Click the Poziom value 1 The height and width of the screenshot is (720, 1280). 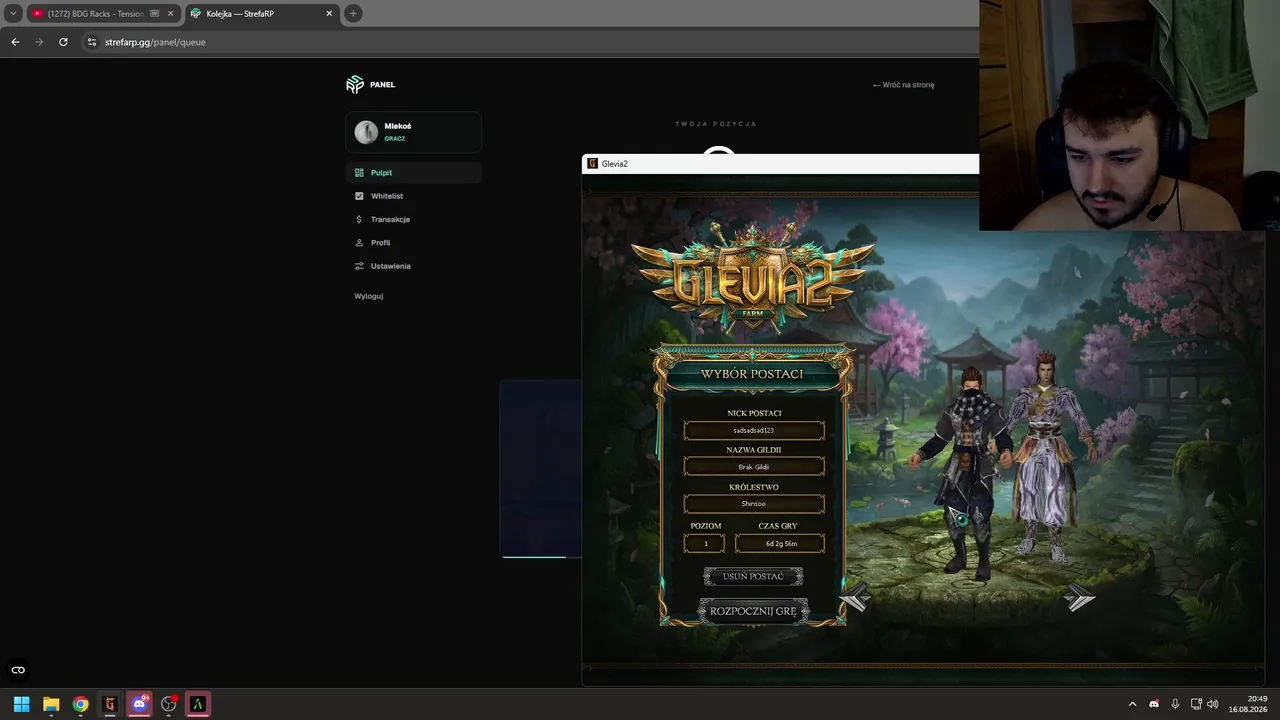point(705,543)
